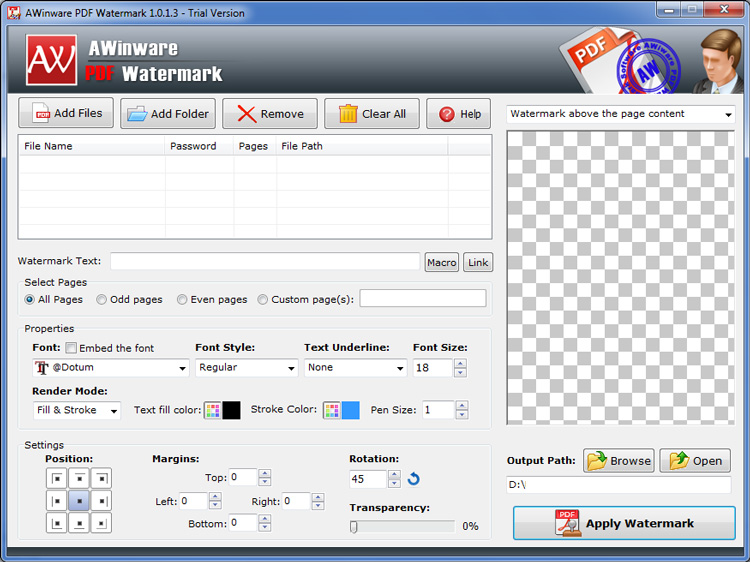Decrease Left margin value
The height and width of the screenshot is (562, 750).
click(215, 505)
